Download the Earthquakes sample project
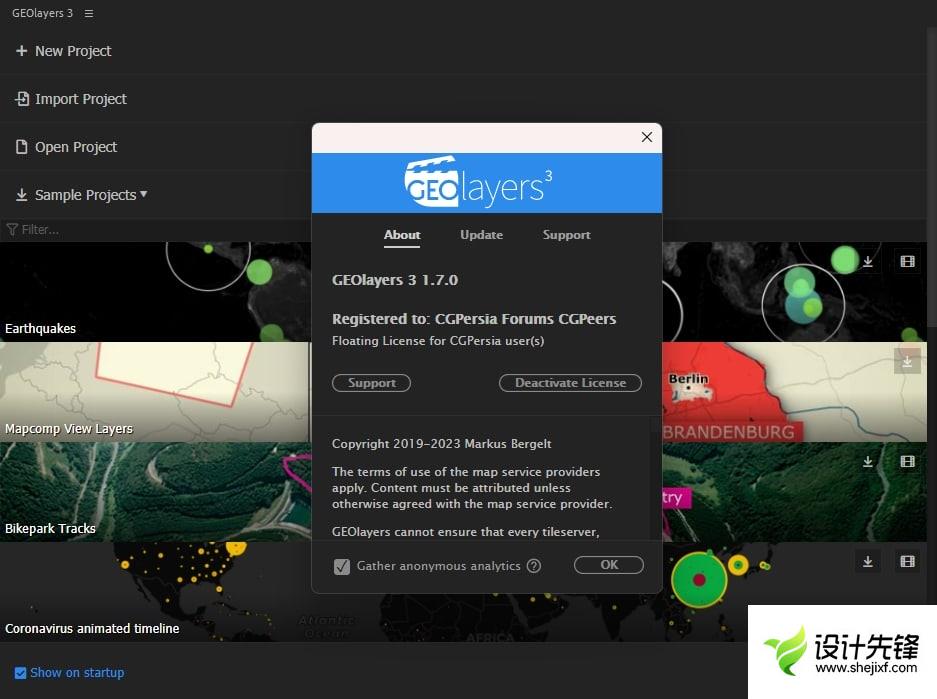 click(868, 262)
